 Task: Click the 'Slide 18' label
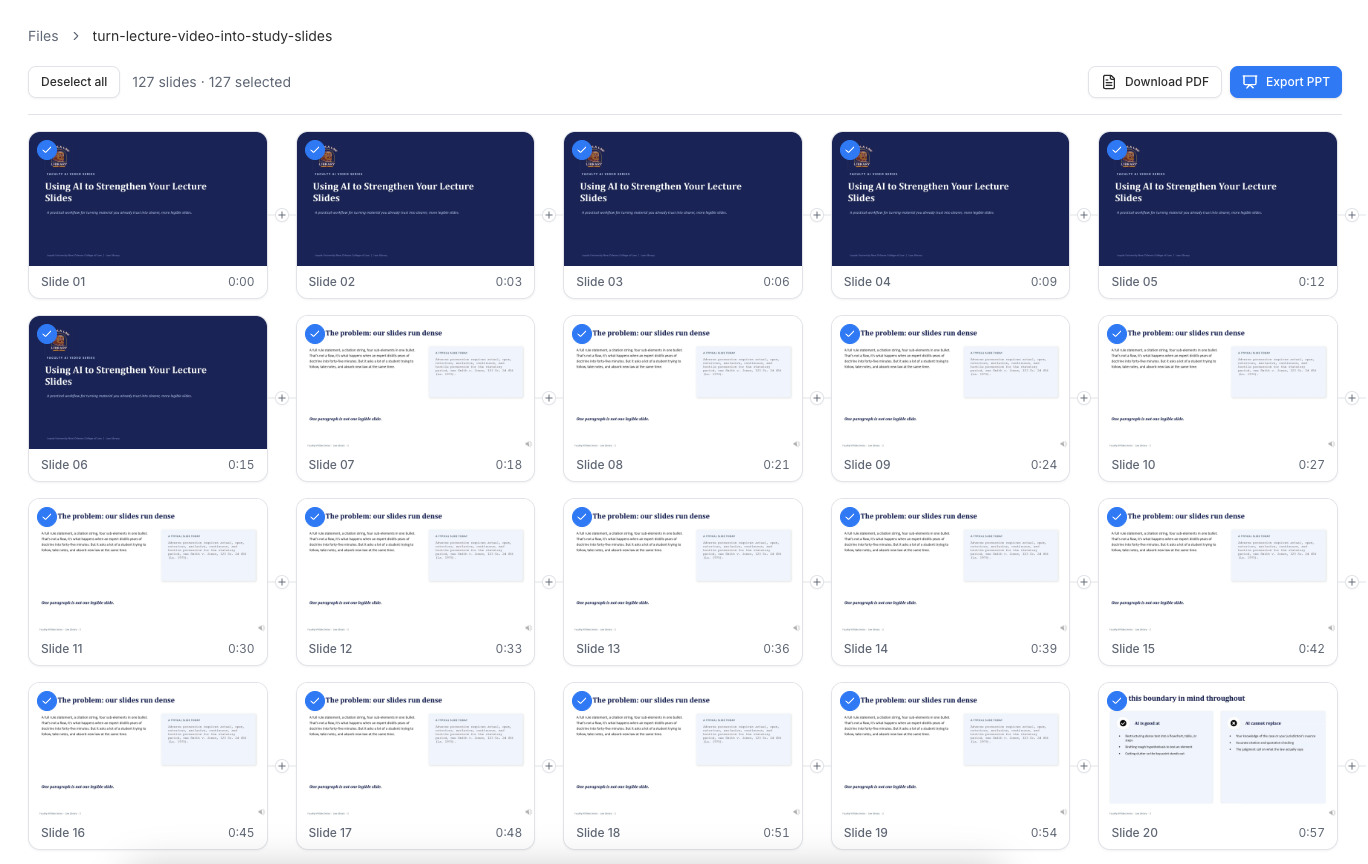[598, 833]
